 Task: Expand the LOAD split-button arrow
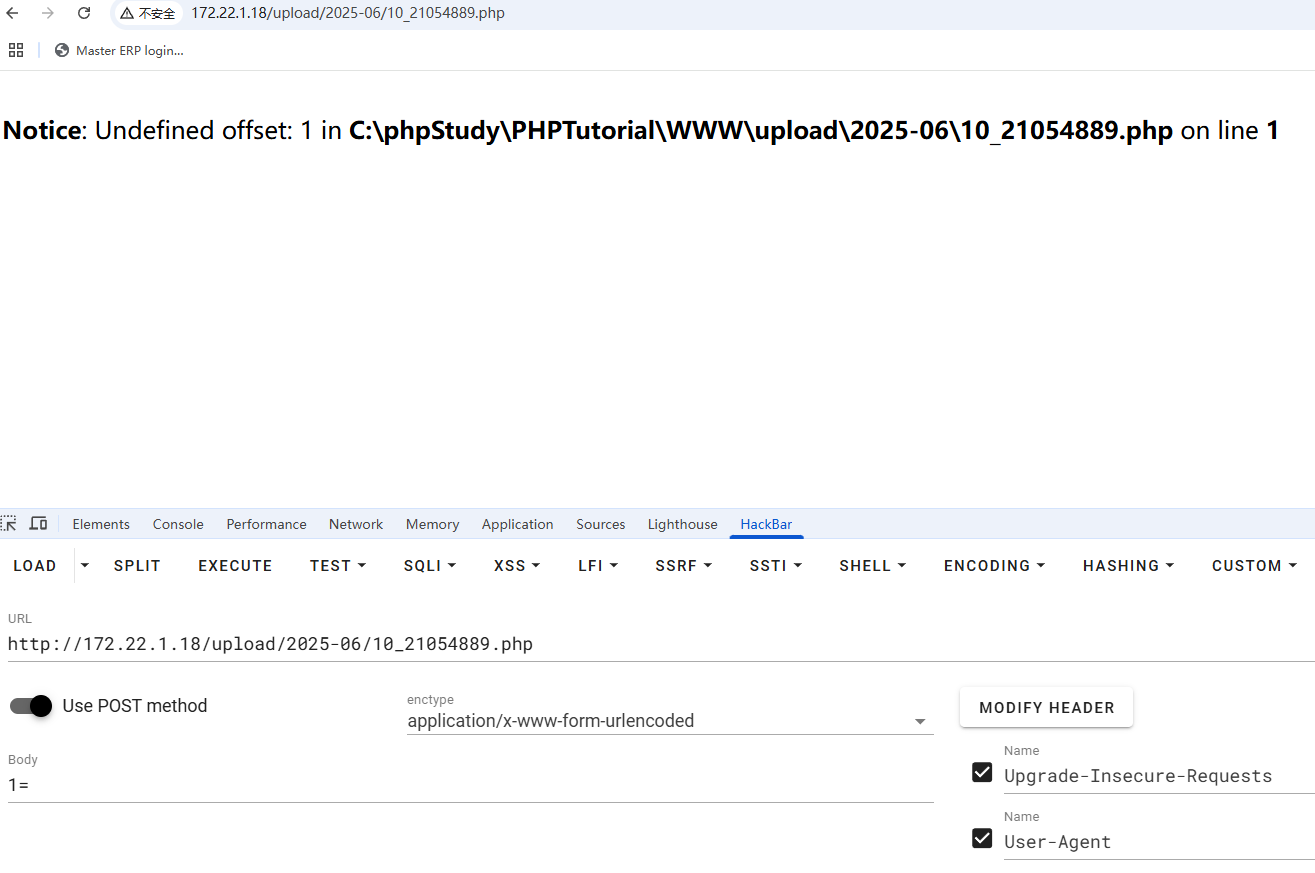tap(85, 566)
